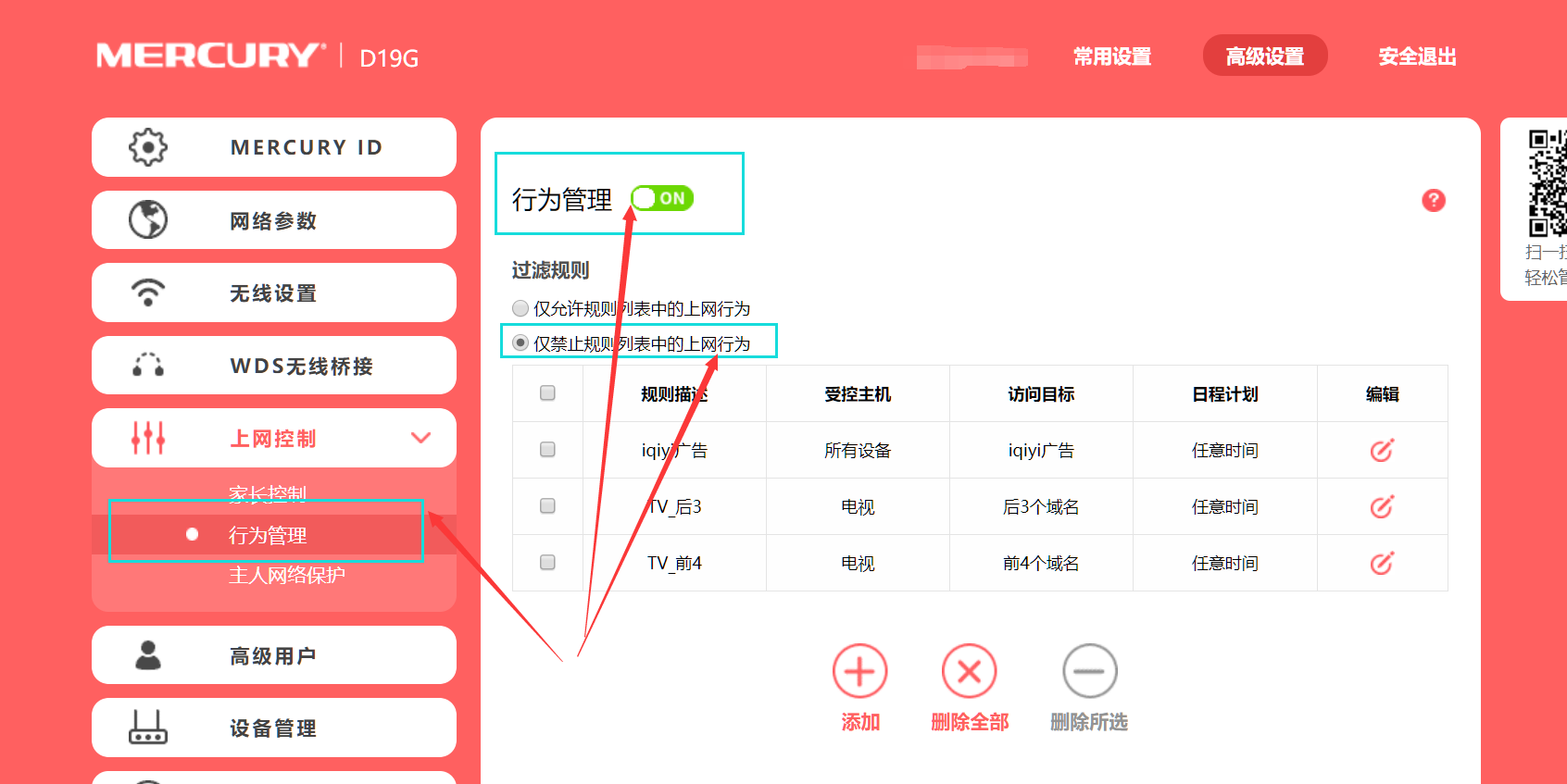1567x784 pixels.
Task: Open 设备管理 menu item
Action: click(274, 728)
